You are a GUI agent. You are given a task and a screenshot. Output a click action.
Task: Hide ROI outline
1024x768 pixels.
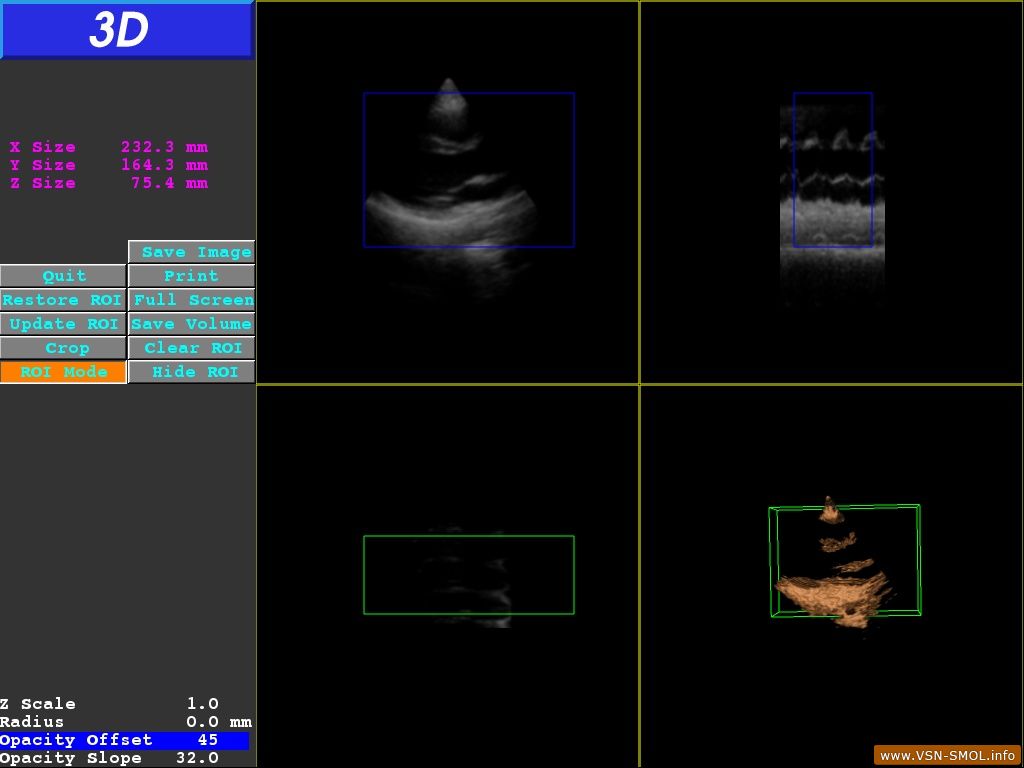[x=191, y=372]
